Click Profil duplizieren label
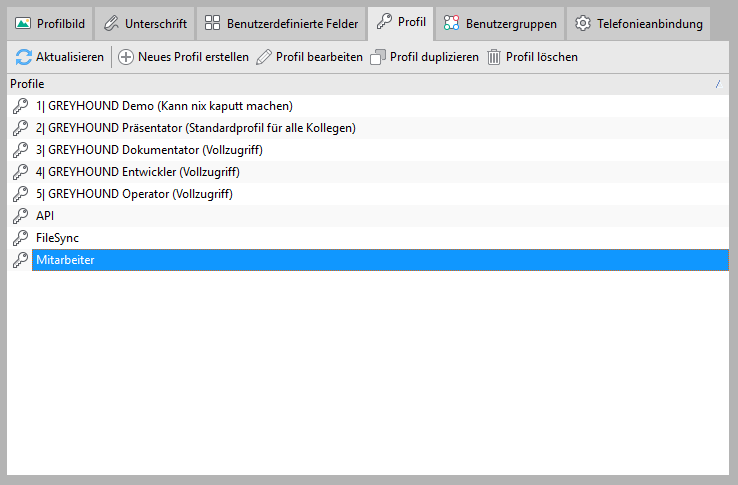The height and width of the screenshot is (485, 738). [x=434, y=57]
